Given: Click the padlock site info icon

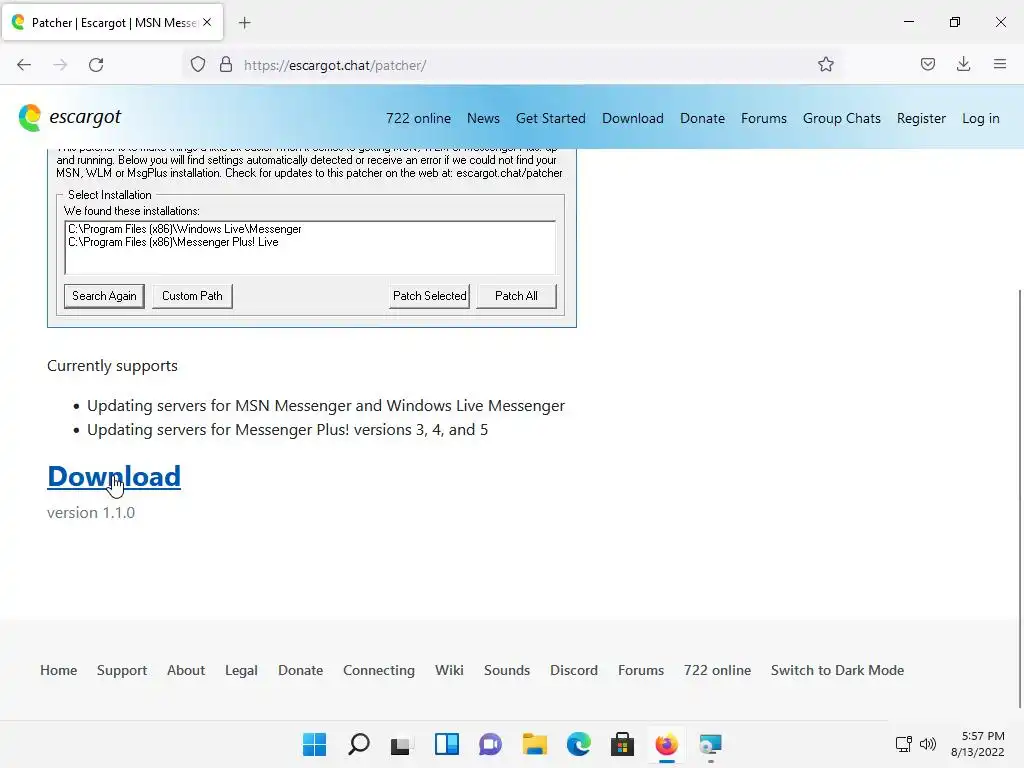Looking at the screenshot, I should 226,65.
